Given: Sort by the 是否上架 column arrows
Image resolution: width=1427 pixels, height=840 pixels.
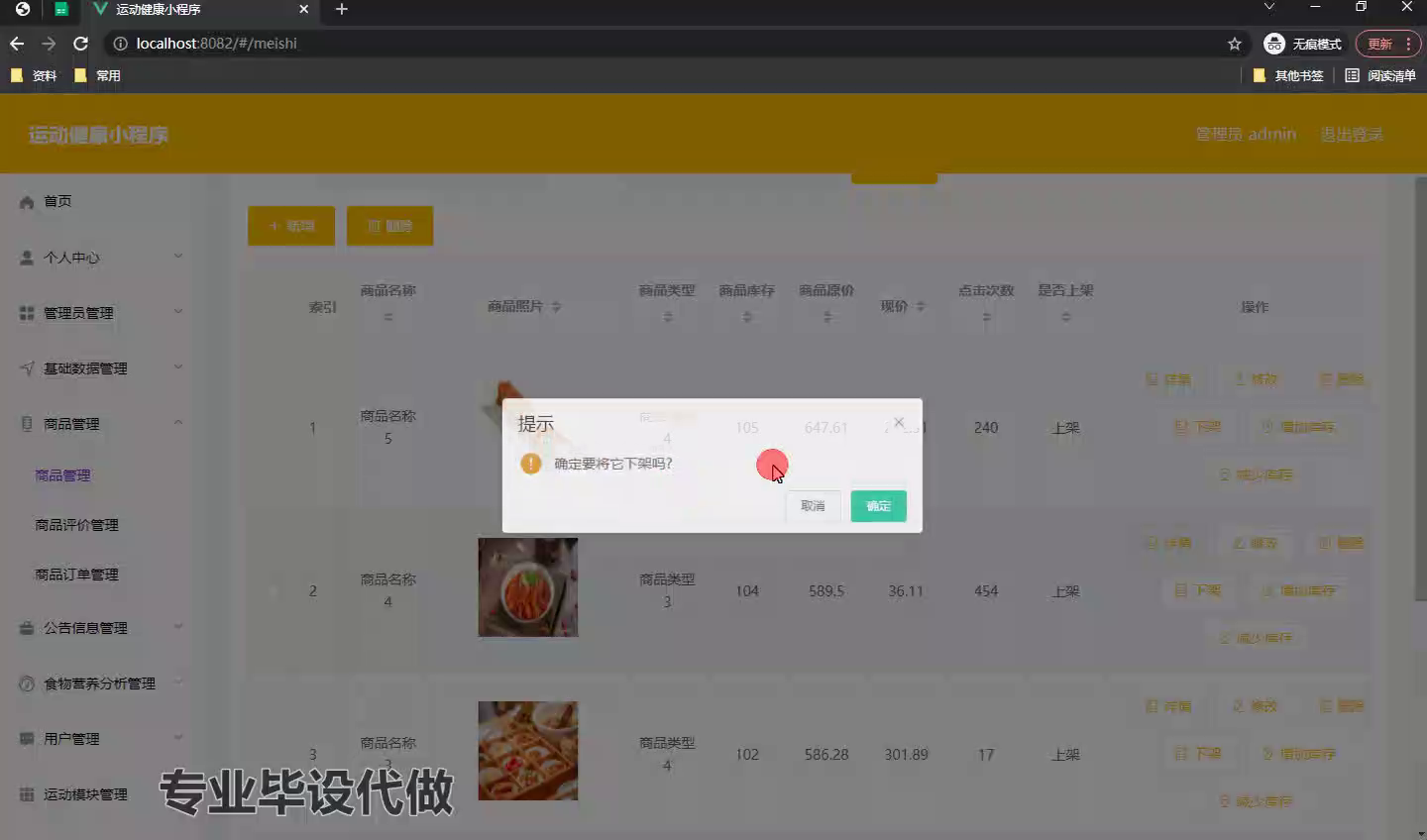Looking at the screenshot, I should 1066,317.
